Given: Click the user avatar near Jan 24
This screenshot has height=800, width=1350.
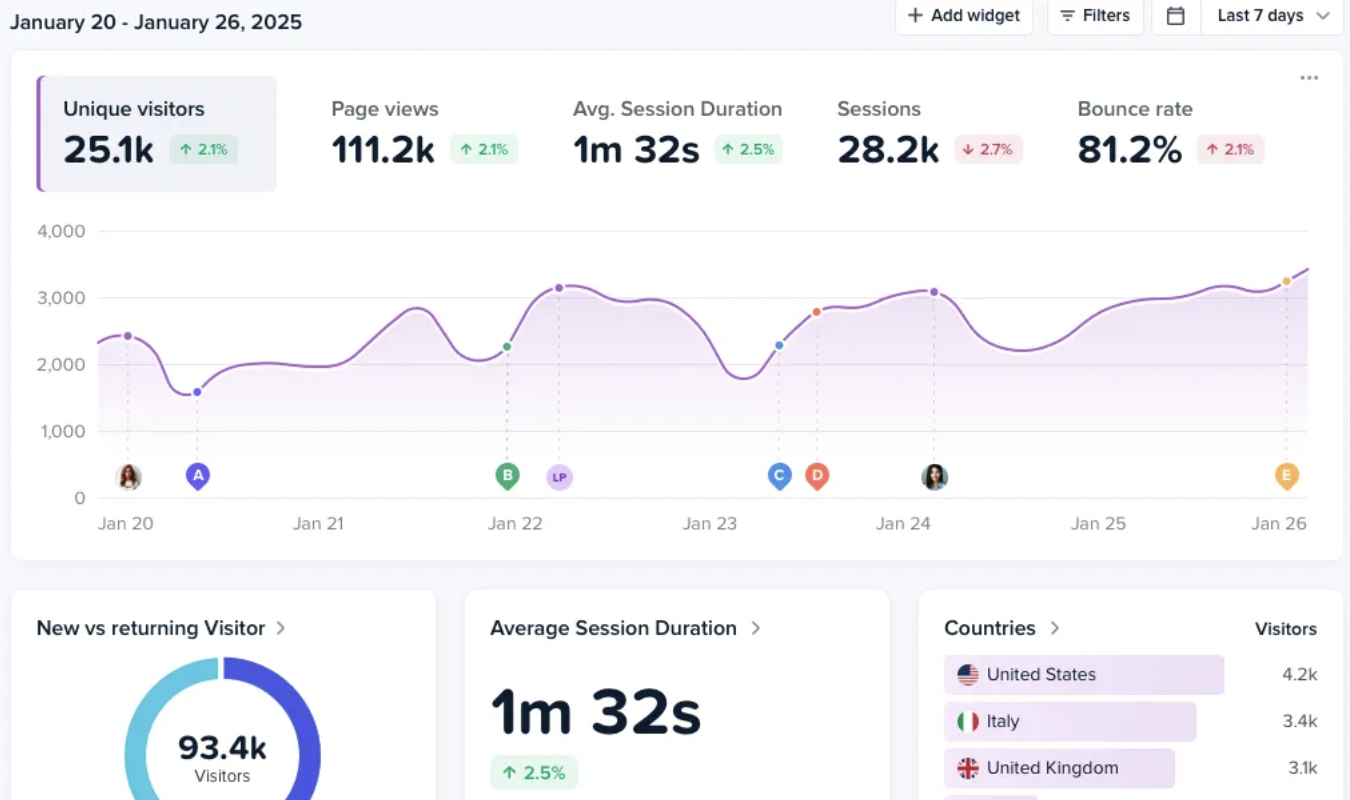Looking at the screenshot, I should click(934, 477).
